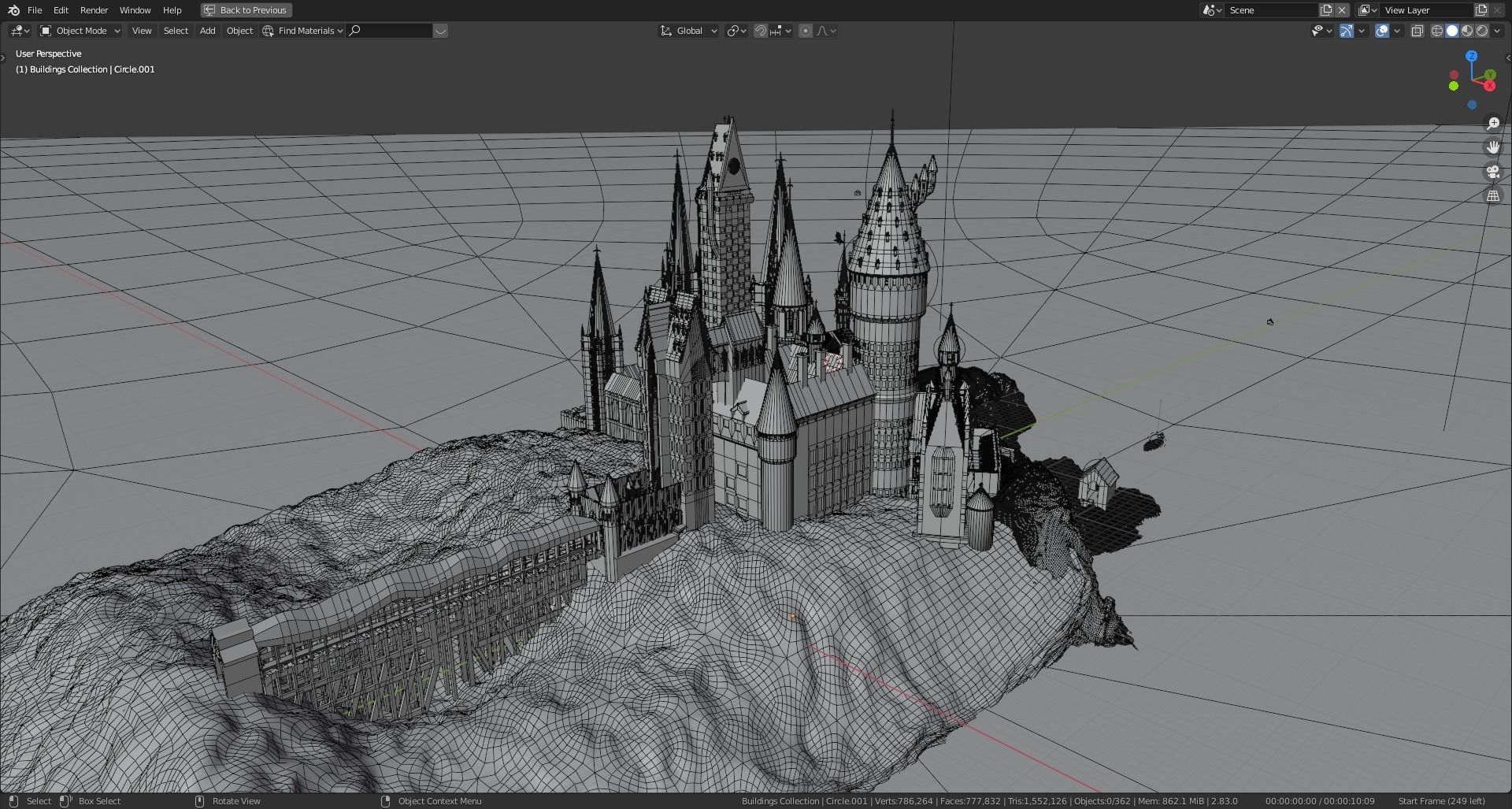
Task: Open the viewport Add menu
Action: pyautogui.click(x=207, y=31)
